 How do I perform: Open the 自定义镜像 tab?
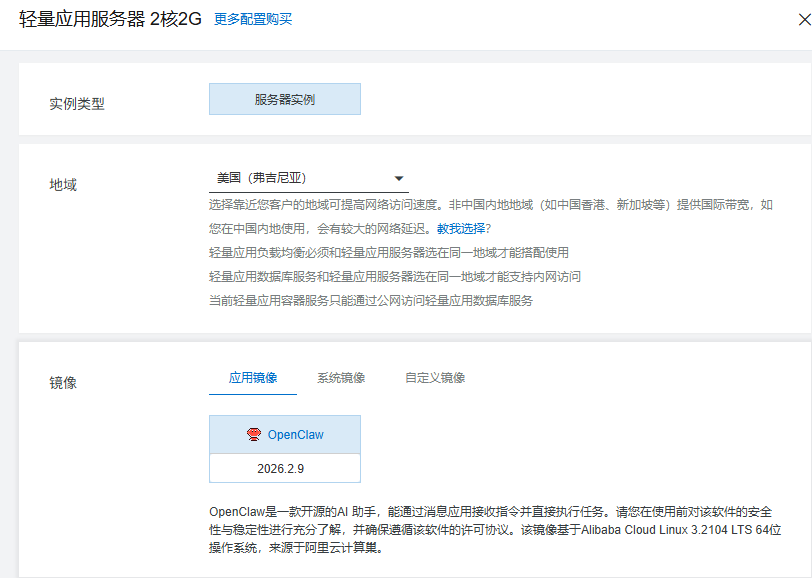(x=435, y=378)
